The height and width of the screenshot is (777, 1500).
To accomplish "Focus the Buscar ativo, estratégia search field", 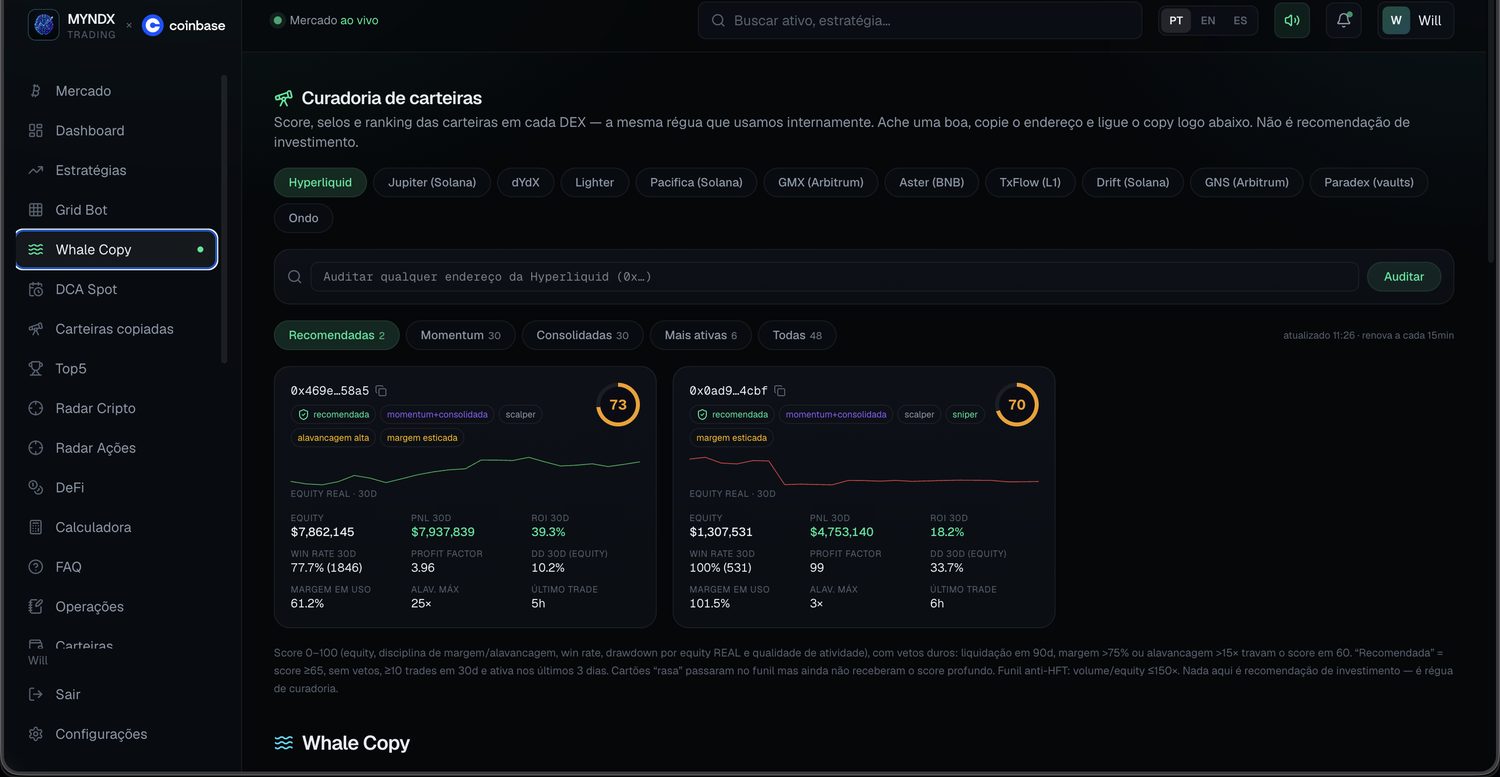I will click(x=920, y=20).
